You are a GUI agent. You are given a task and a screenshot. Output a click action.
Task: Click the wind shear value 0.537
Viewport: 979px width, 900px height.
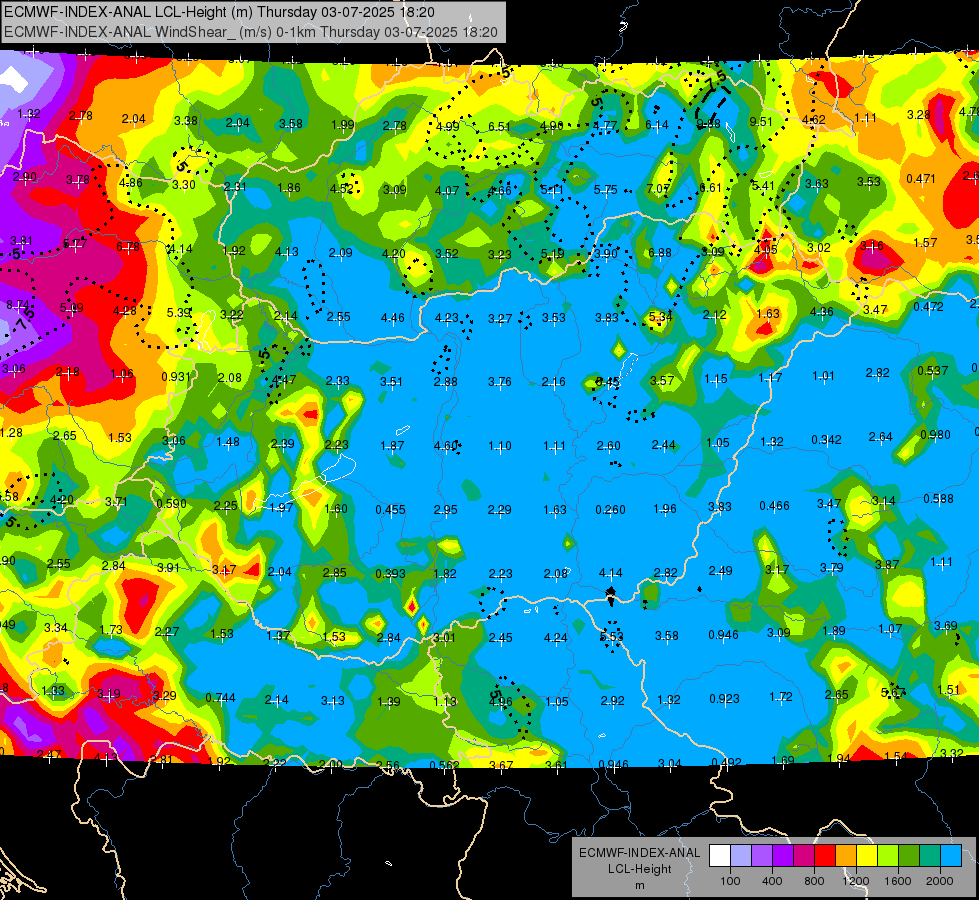[933, 370]
